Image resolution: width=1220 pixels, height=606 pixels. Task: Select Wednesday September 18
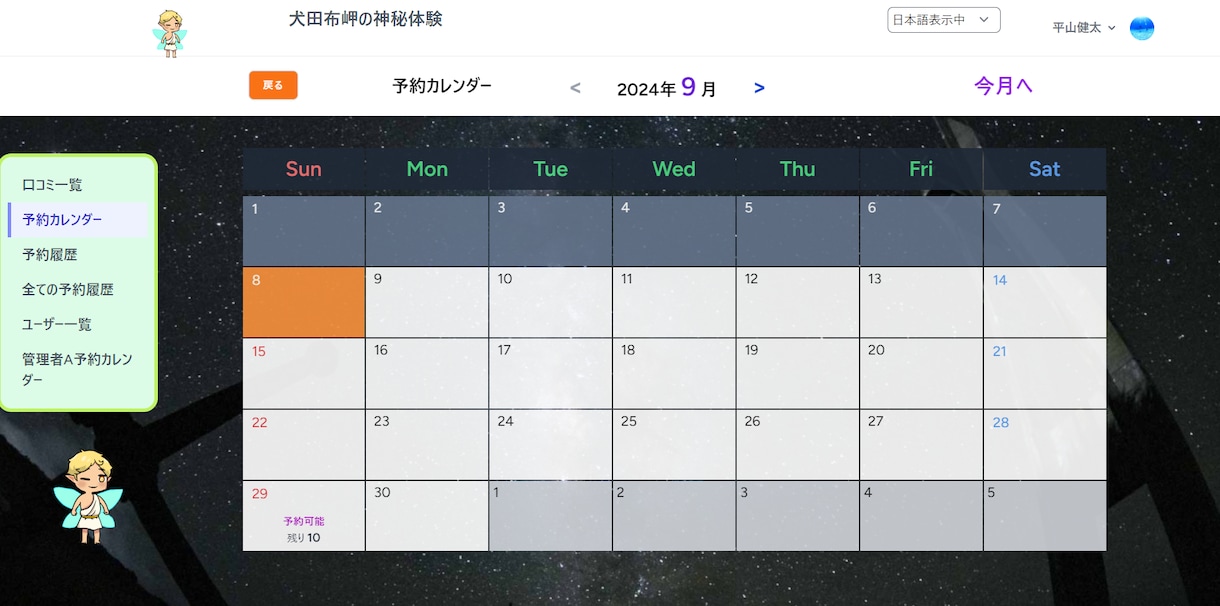click(674, 373)
